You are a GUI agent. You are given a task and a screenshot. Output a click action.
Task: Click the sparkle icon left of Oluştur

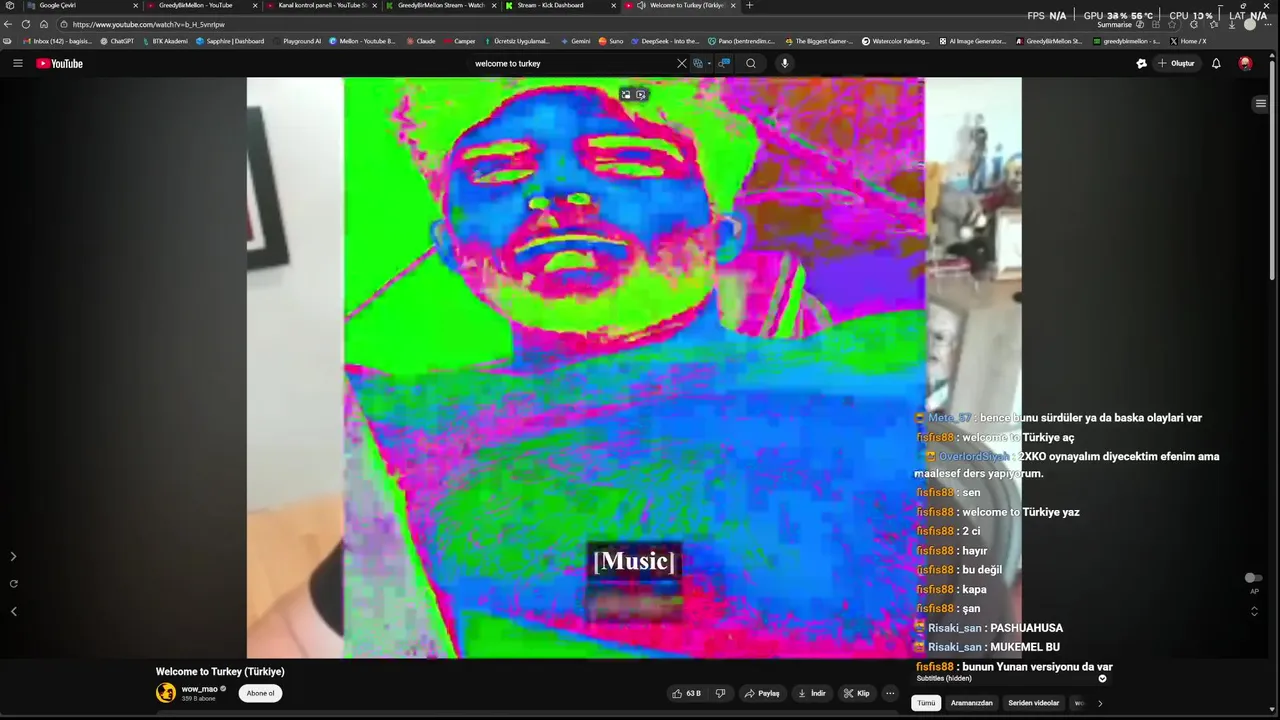pyautogui.click(x=1141, y=63)
